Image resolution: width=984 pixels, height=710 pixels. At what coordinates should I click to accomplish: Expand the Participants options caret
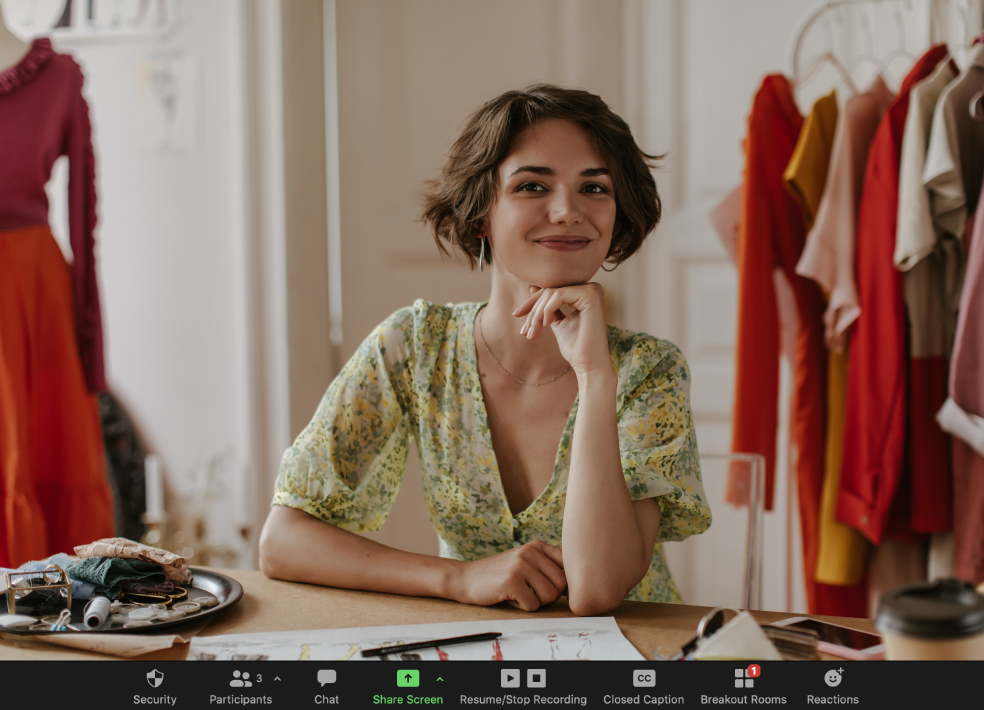point(277,679)
